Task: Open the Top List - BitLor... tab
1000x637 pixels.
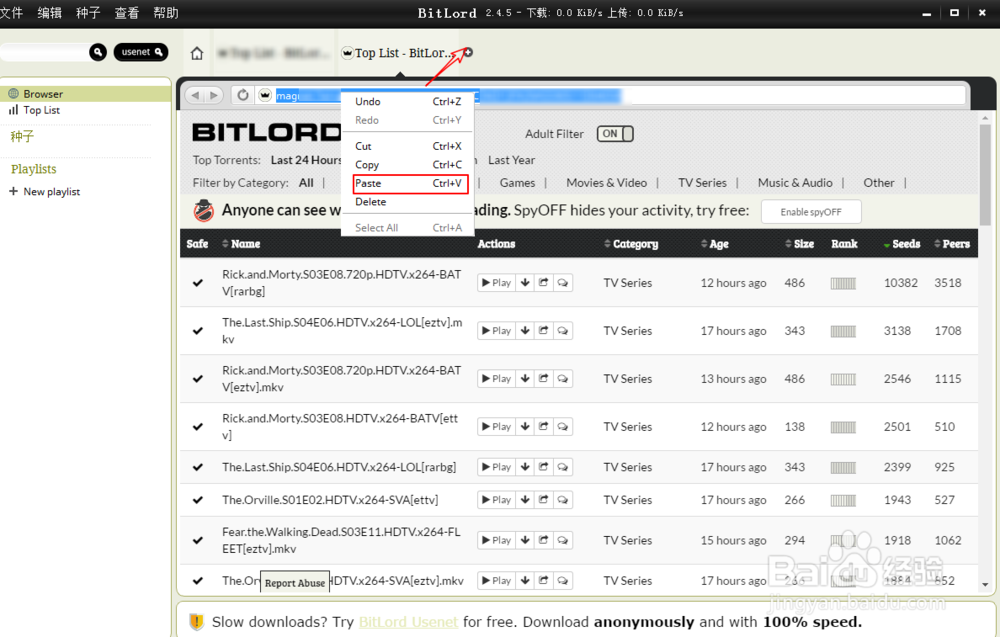Action: coord(399,53)
